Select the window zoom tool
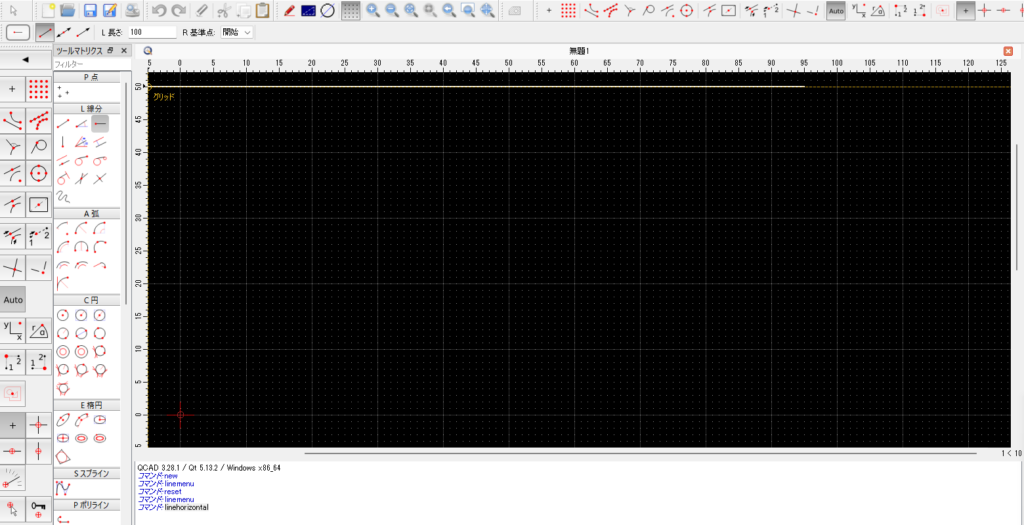This screenshot has width=1024, height=525. [468, 10]
